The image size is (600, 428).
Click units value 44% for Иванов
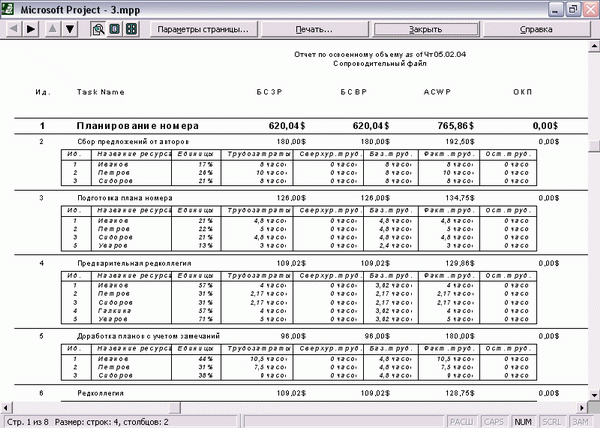[205, 359]
